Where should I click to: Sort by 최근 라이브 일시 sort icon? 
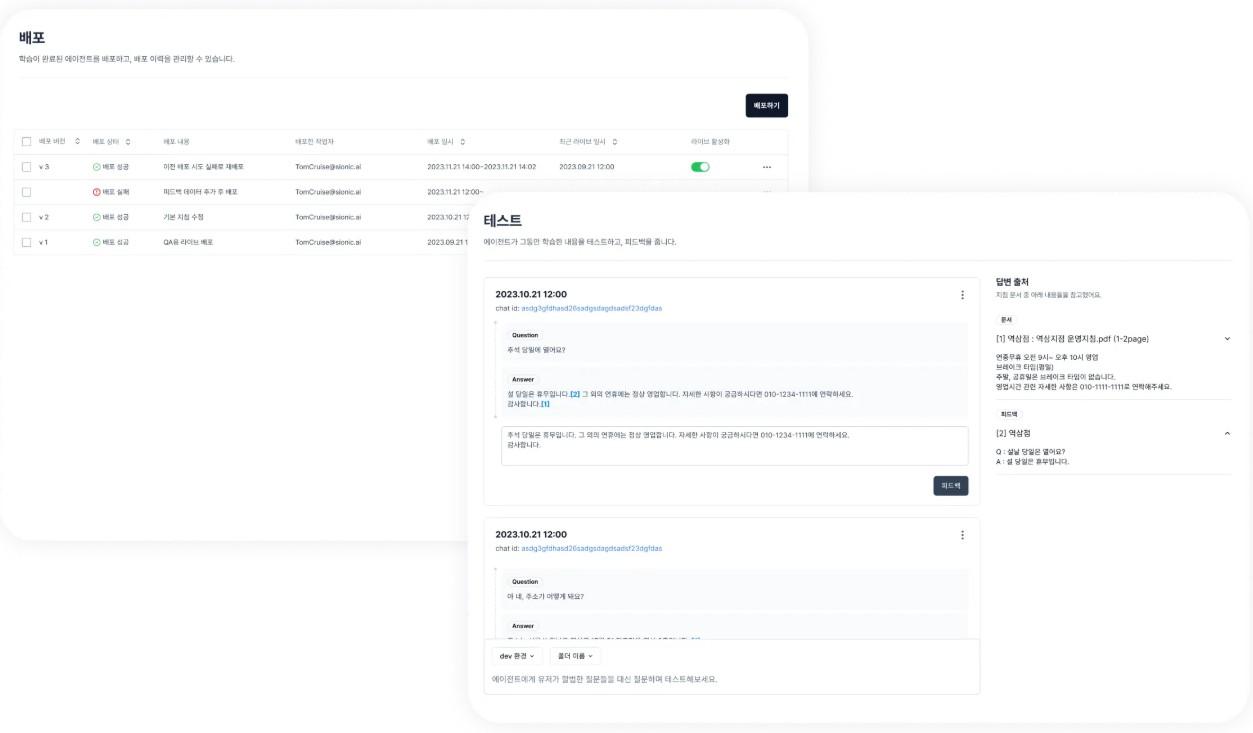point(614,142)
